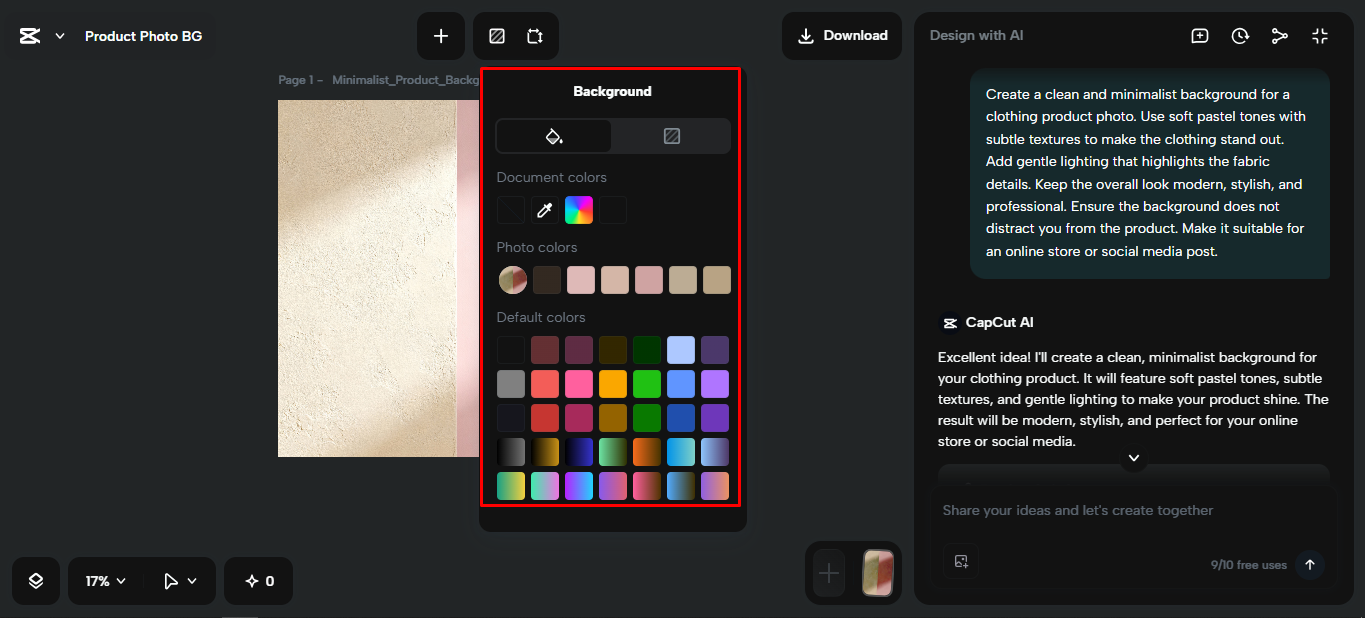1365x618 pixels.
Task: Click the resize canvas icon in the toolbar
Action: 535,35
